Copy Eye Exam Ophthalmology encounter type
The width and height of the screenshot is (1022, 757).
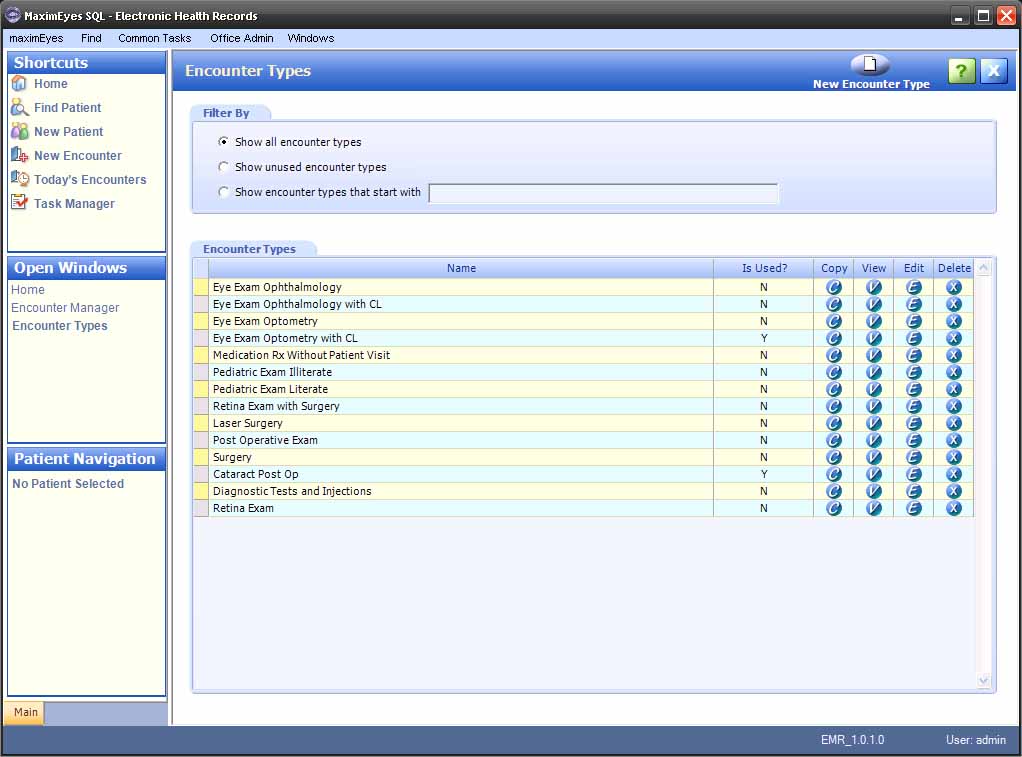click(x=834, y=287)
